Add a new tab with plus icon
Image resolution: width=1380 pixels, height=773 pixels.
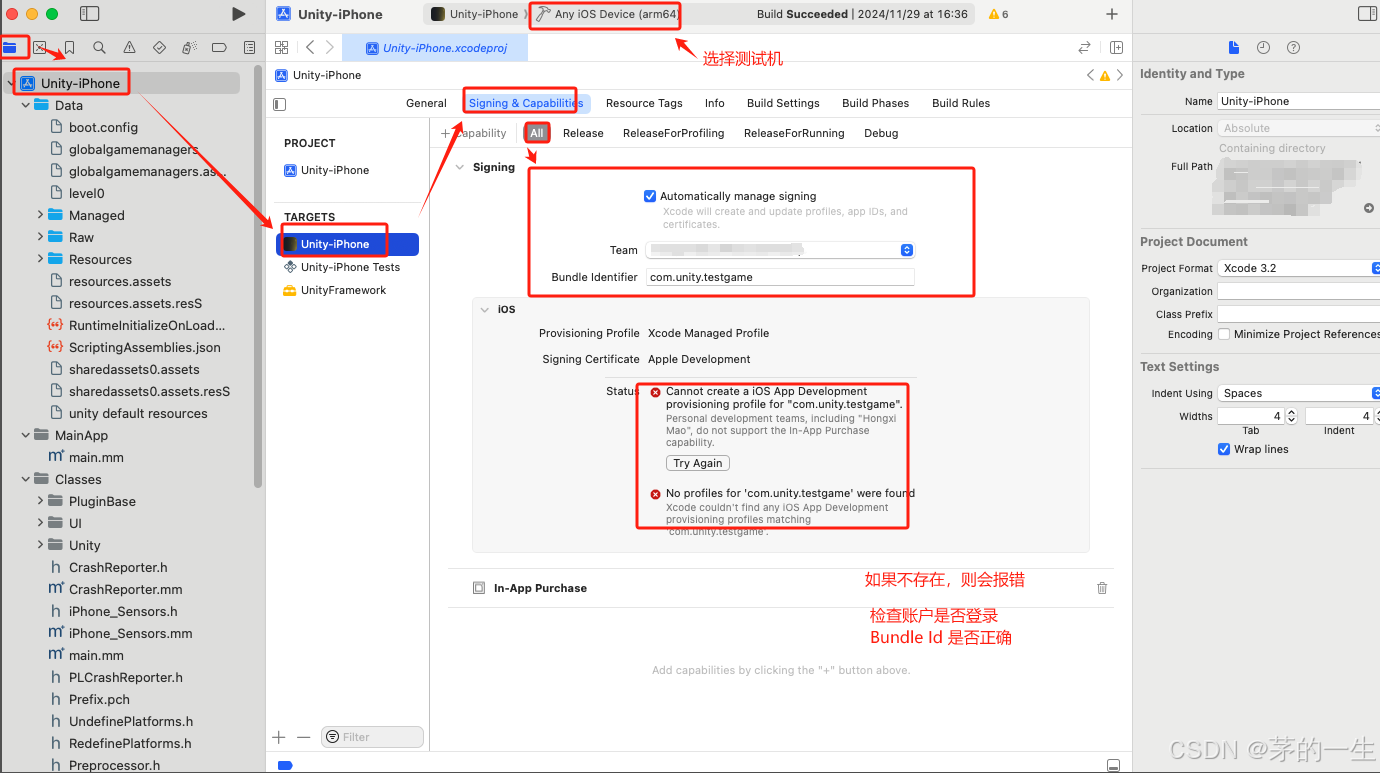(x=1112, y=14)
